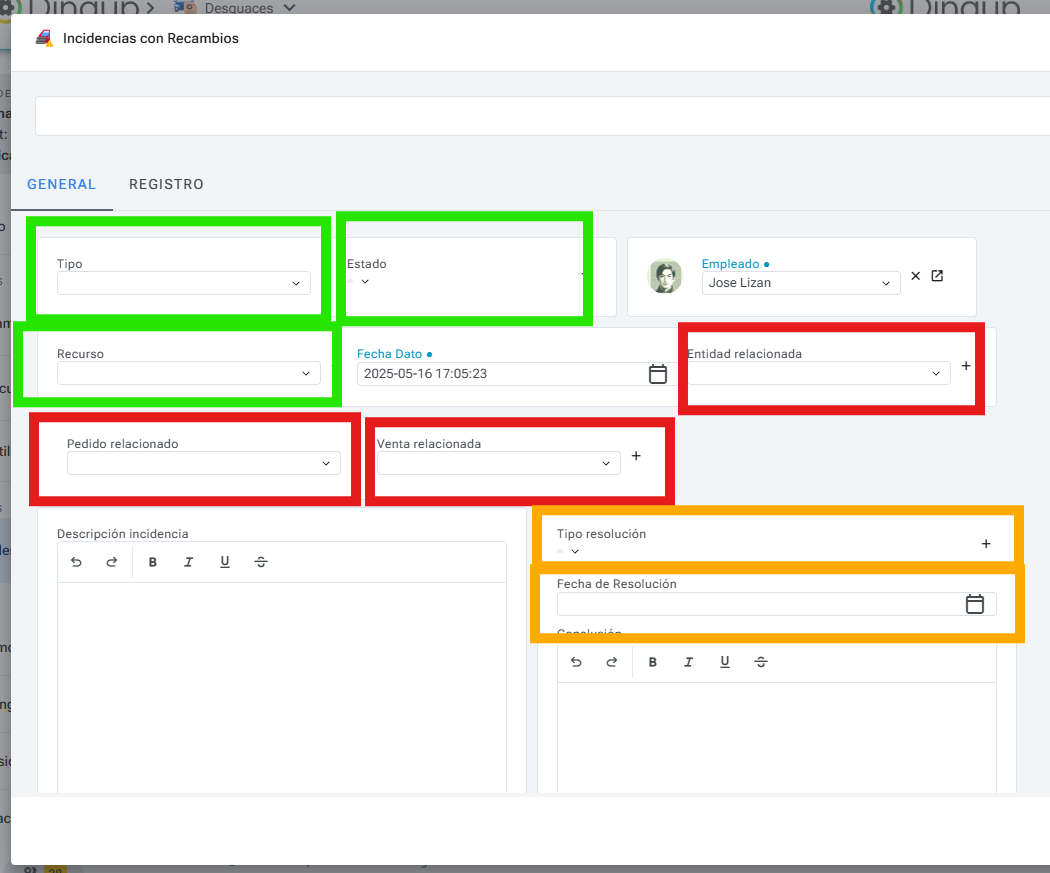Open the Recurso dropdown list
This screenshot has width=1050, height=873.
pos(189,373)
